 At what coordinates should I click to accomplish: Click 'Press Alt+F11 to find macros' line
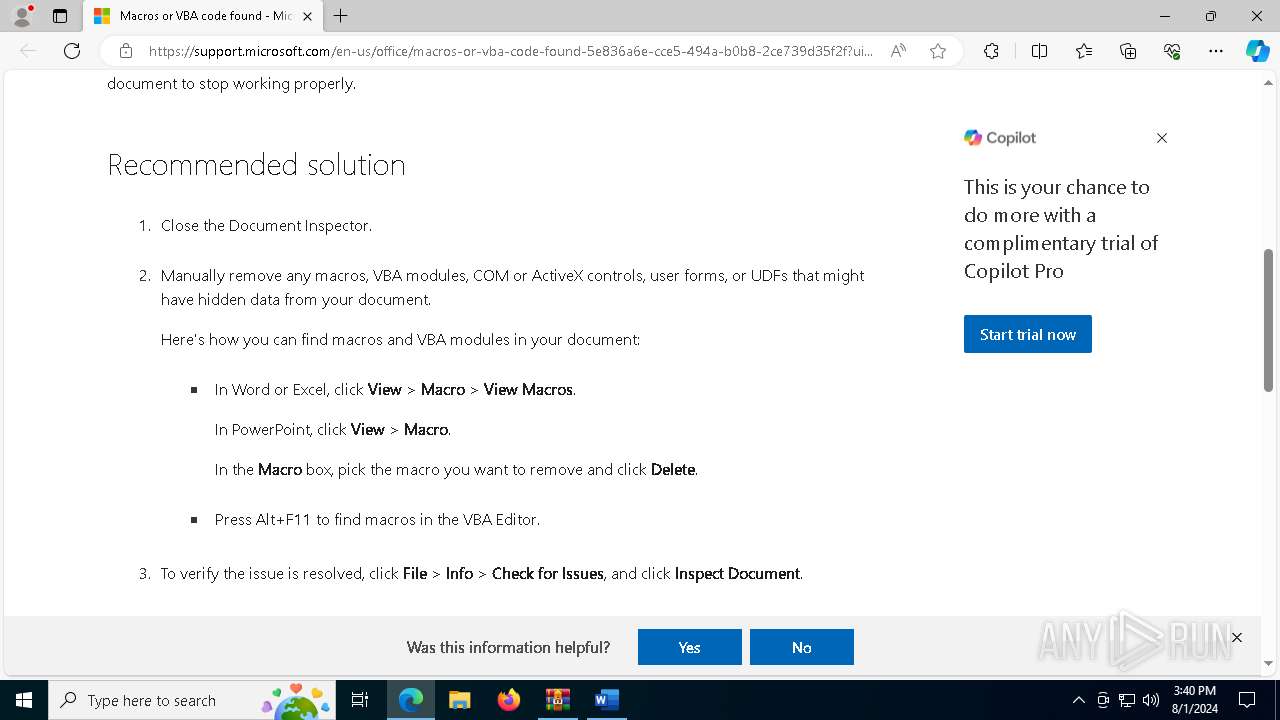click(x=377, y=519)
